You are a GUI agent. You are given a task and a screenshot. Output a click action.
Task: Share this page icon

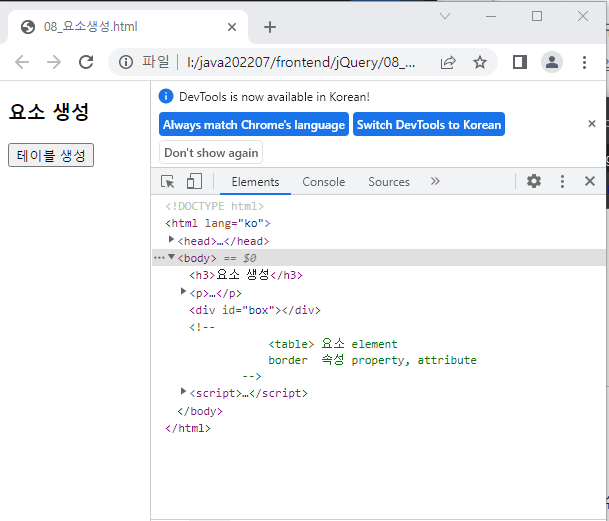point(448,62)
